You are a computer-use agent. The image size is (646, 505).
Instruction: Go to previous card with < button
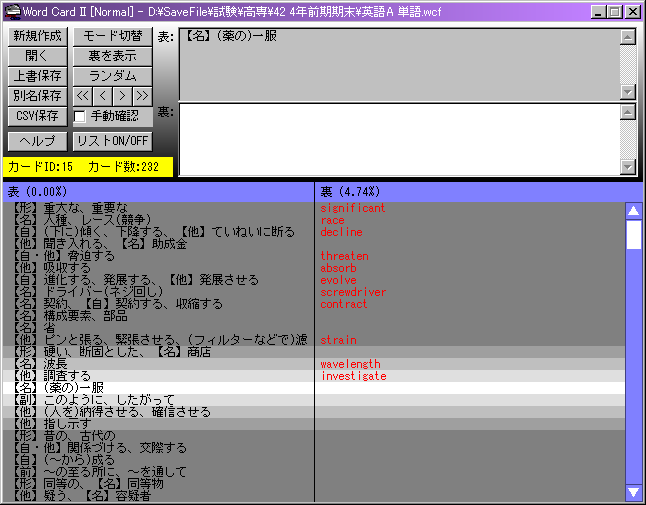click(x=103, y=96)
